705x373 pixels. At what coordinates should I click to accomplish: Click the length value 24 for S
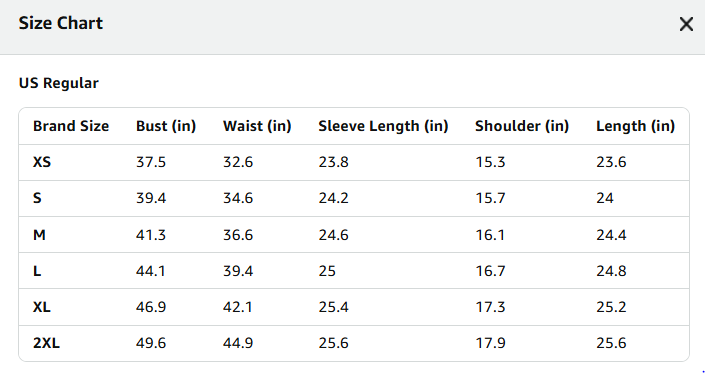(605, 198)
